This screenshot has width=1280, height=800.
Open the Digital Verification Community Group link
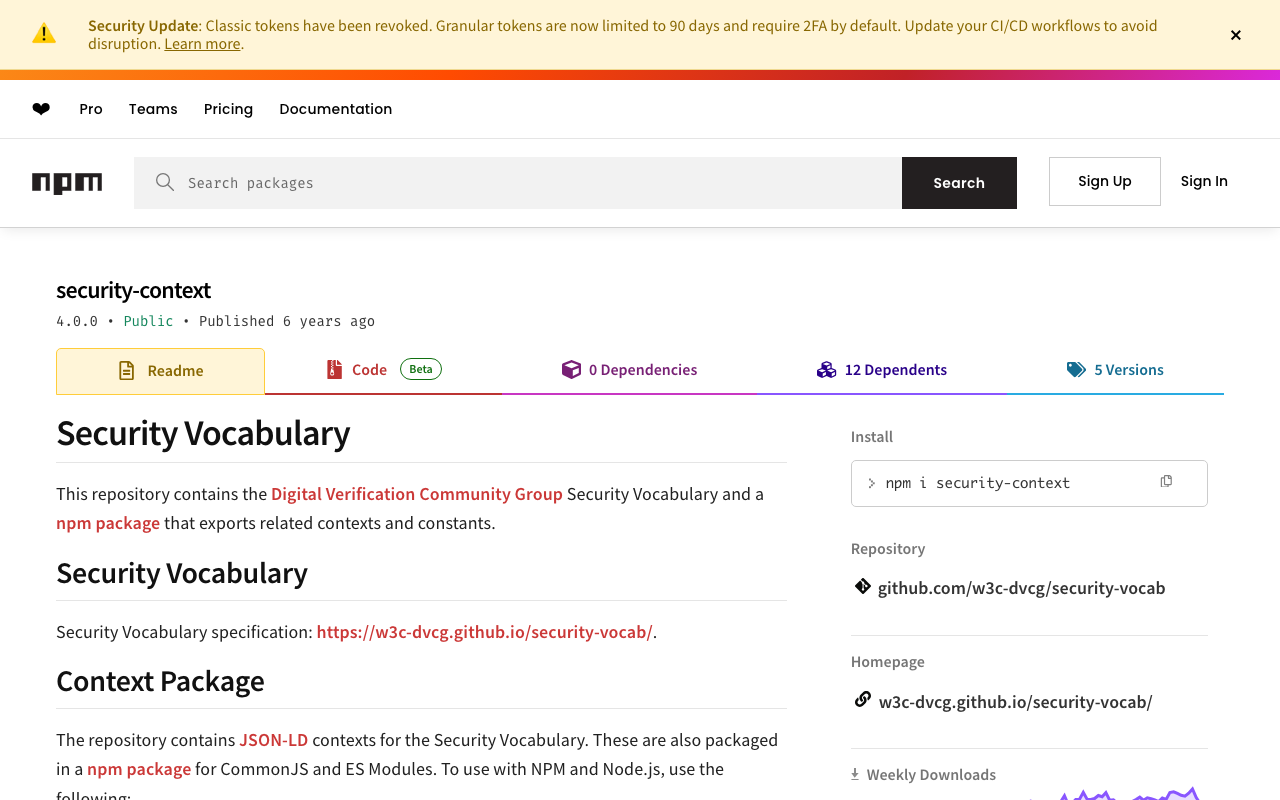416,494
